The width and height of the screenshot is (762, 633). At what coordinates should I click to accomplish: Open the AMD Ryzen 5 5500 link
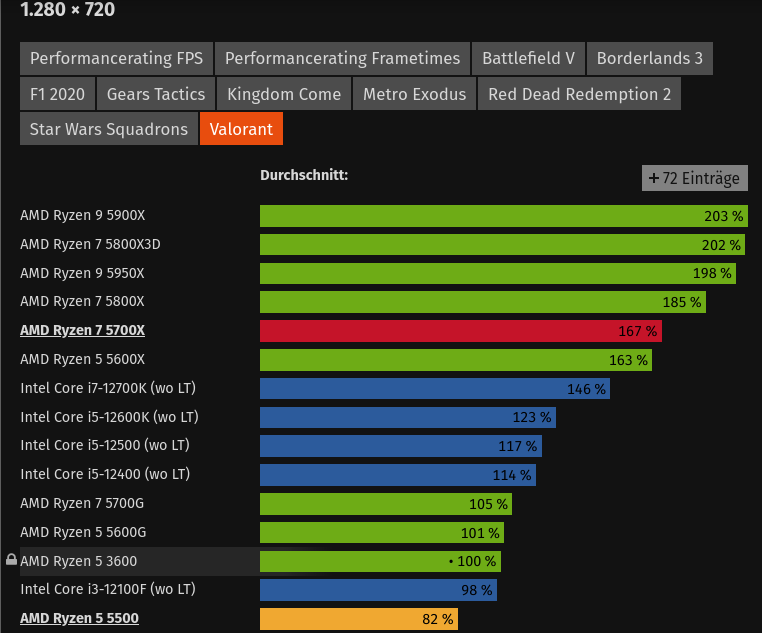tap(79, 618)
